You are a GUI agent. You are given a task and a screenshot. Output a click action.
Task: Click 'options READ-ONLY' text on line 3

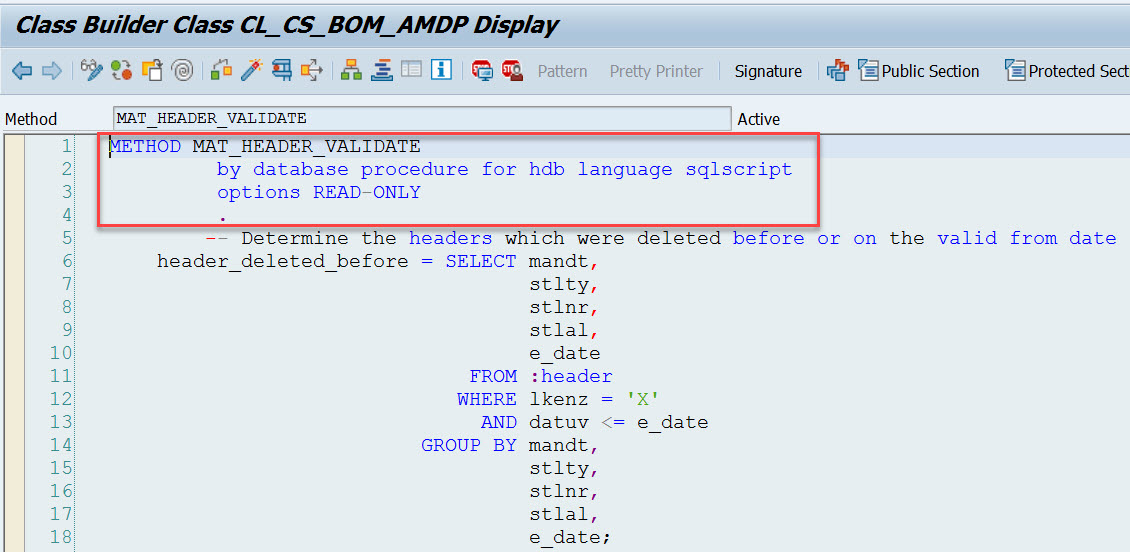click(319, 192)
